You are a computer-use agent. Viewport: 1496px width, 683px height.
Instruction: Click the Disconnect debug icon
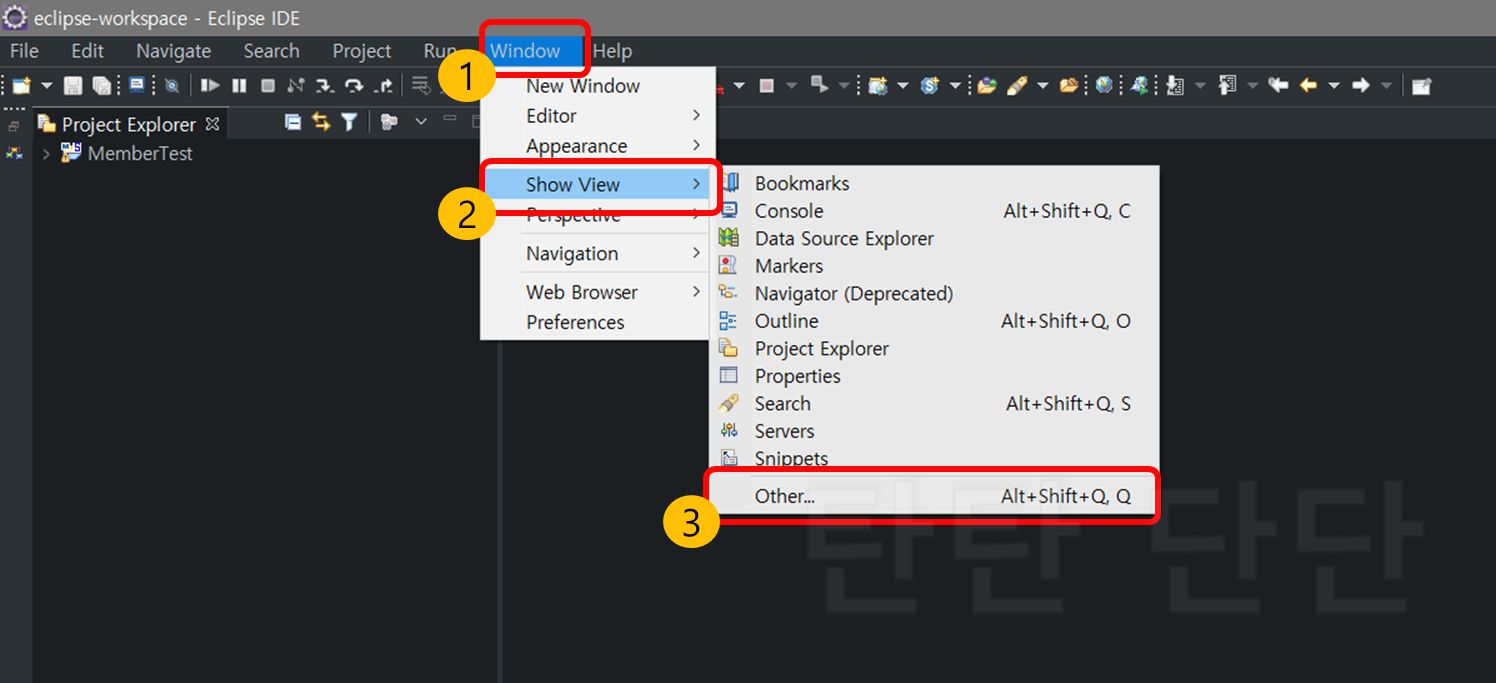coord(296,85)
